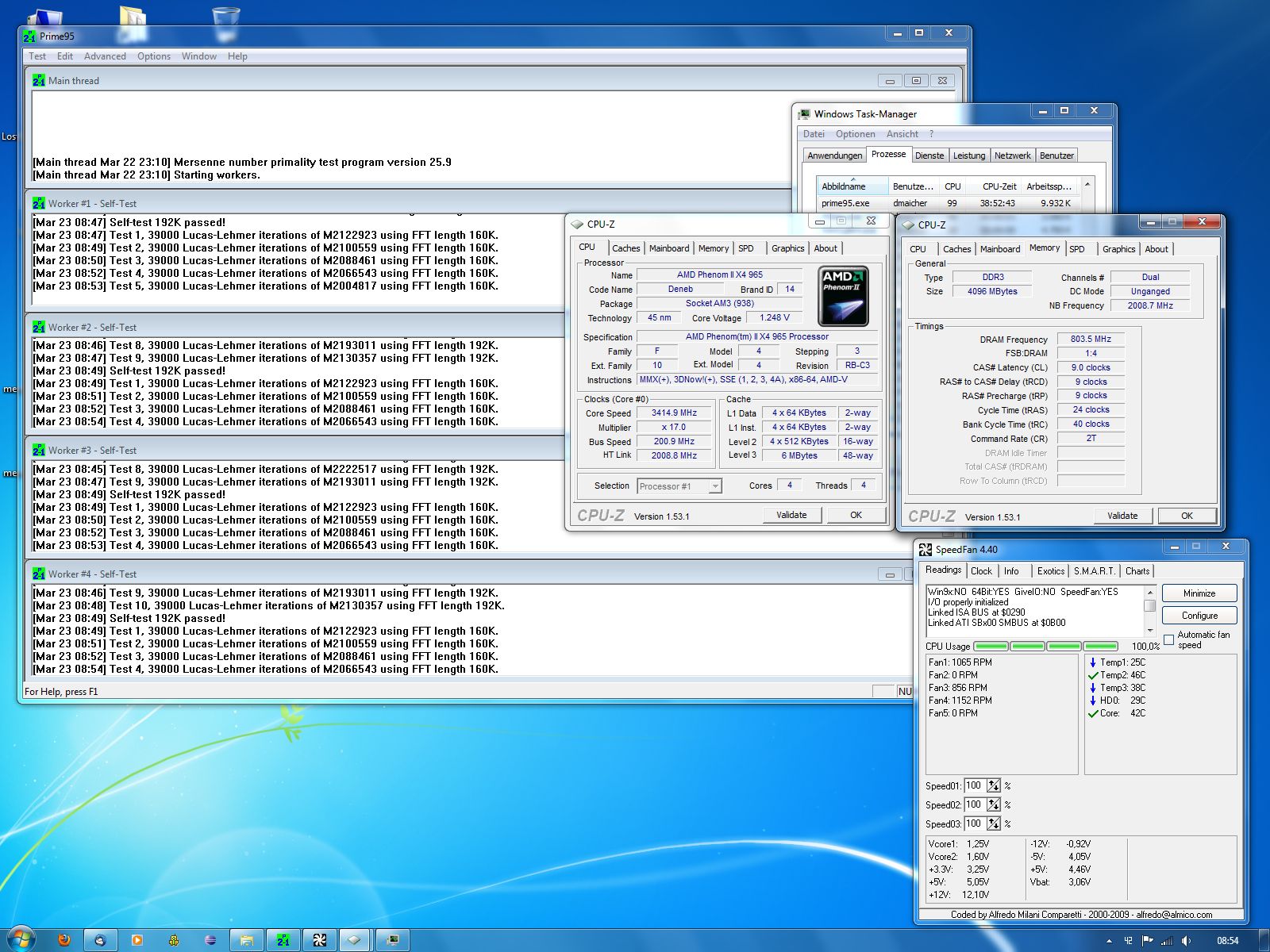Click the Speed02 stepper arrows
This screenshot has width=1270, height=952.
[994, 805]
